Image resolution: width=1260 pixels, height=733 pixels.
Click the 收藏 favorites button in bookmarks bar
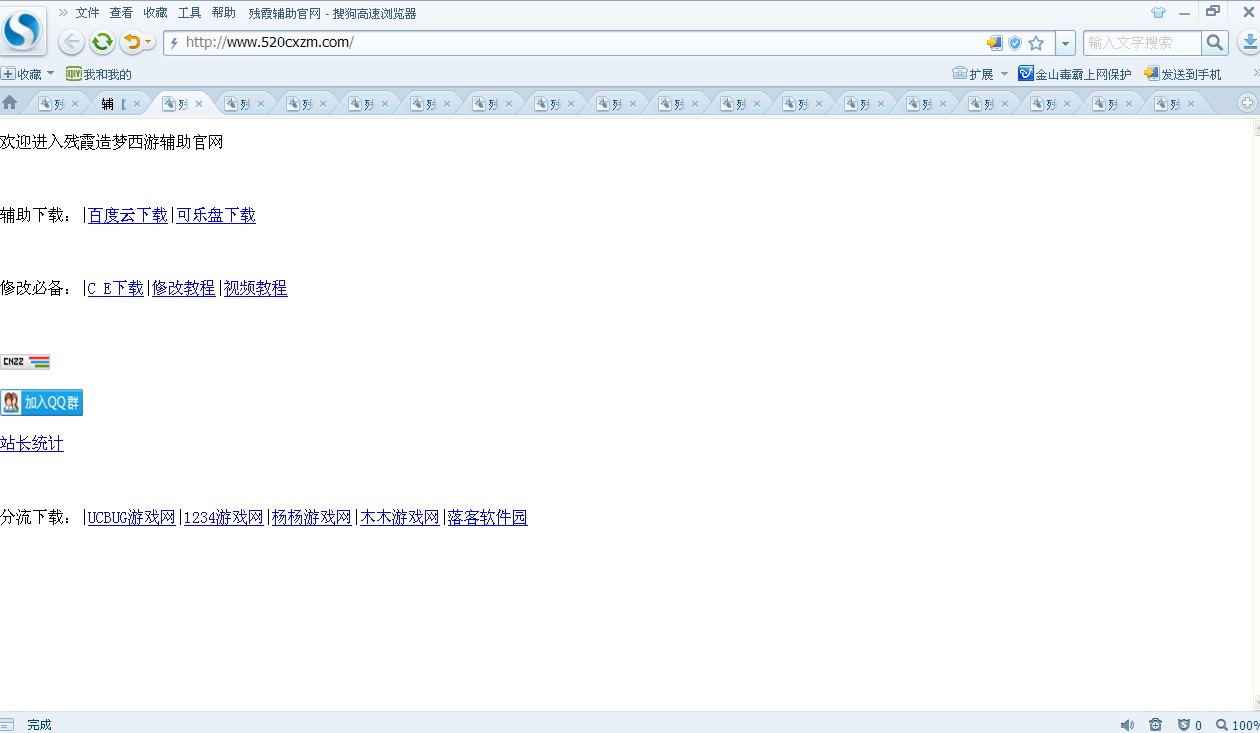[x=28, y=74]
